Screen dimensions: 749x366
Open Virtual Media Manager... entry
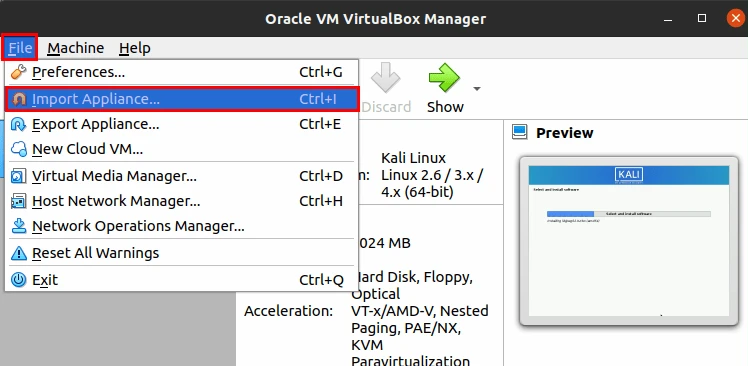(182, 176)
